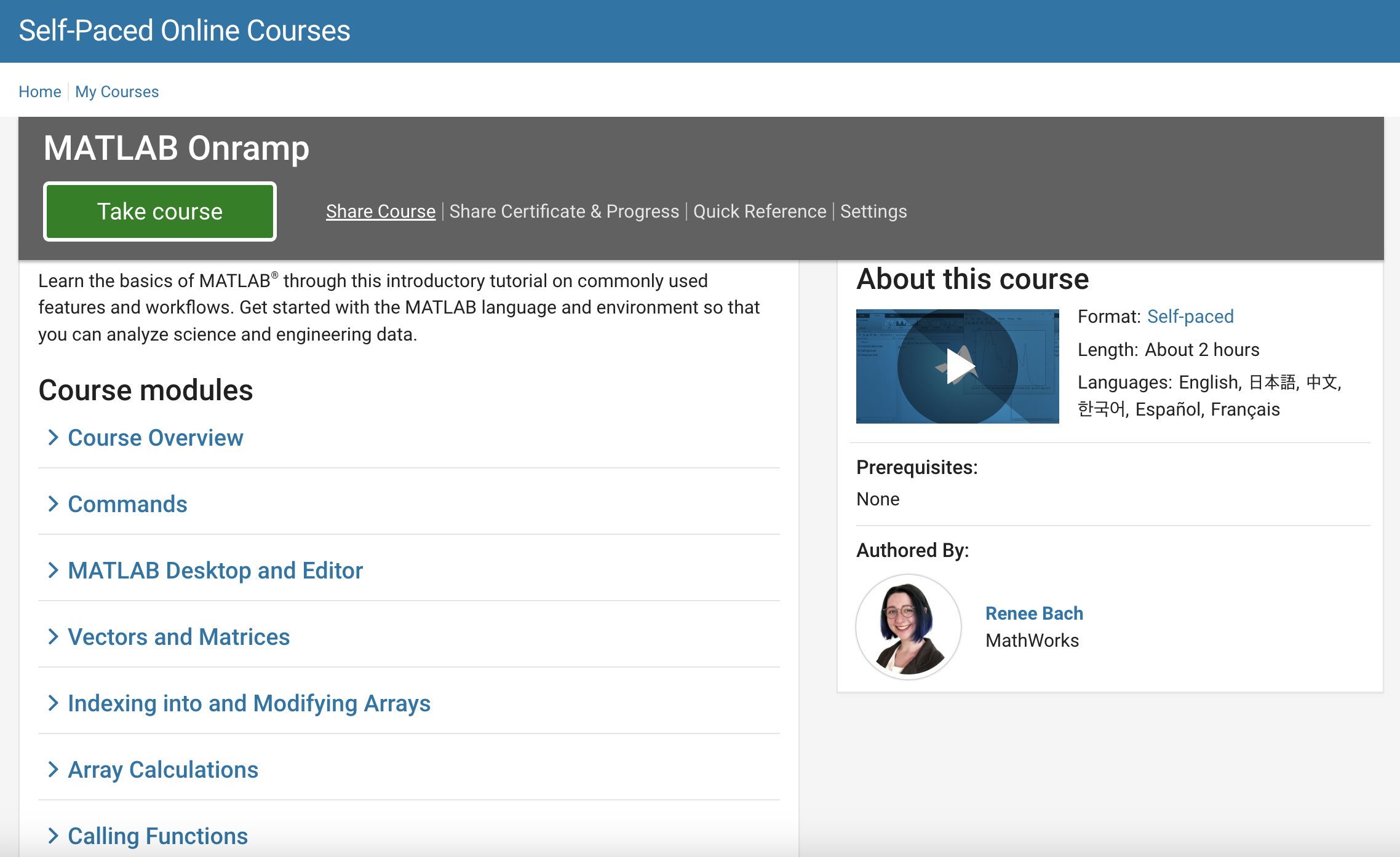Click the "Languages:" label text
This screenshot has width=1400, height=857.
pyautogui.click(x=1125, y=382)
